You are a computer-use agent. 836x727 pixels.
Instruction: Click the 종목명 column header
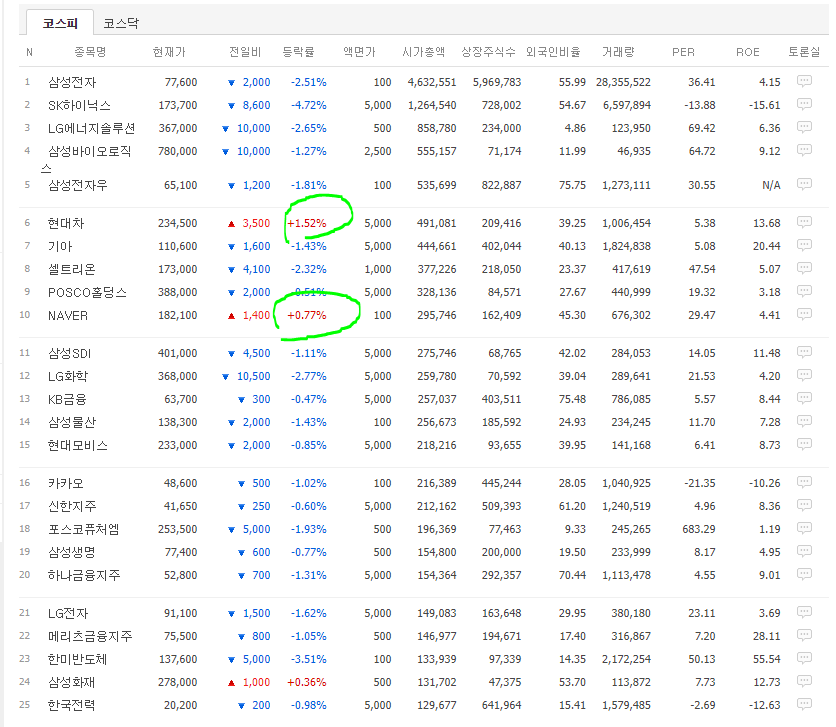(x=90, y=52)
